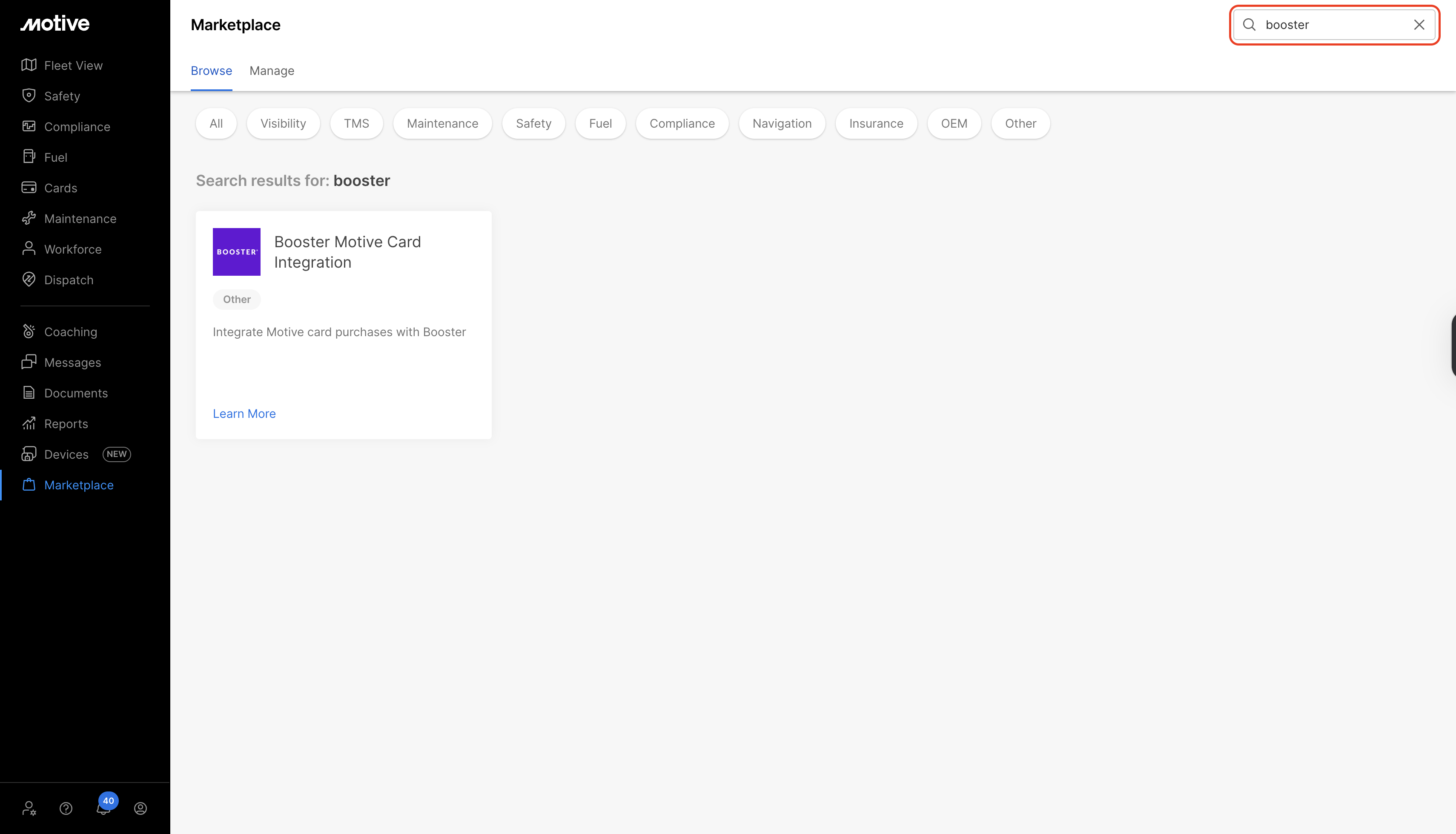Filter by Visibility category
Image resolution: width=1456 pixels, height=834 pixels.
283,123
